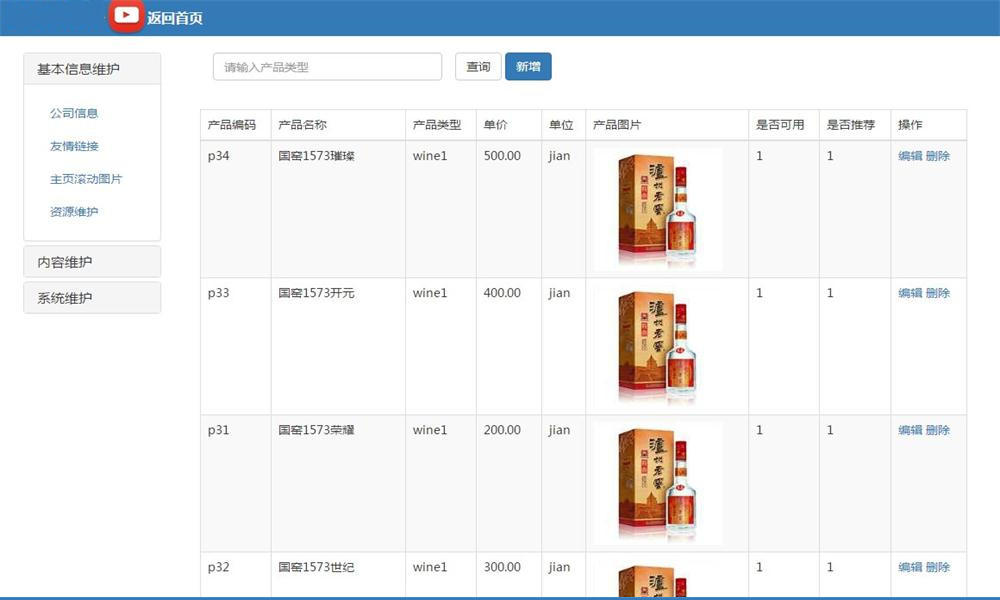
Task: Open 资源维护 in the sidebar
Action: click(74, 212)
